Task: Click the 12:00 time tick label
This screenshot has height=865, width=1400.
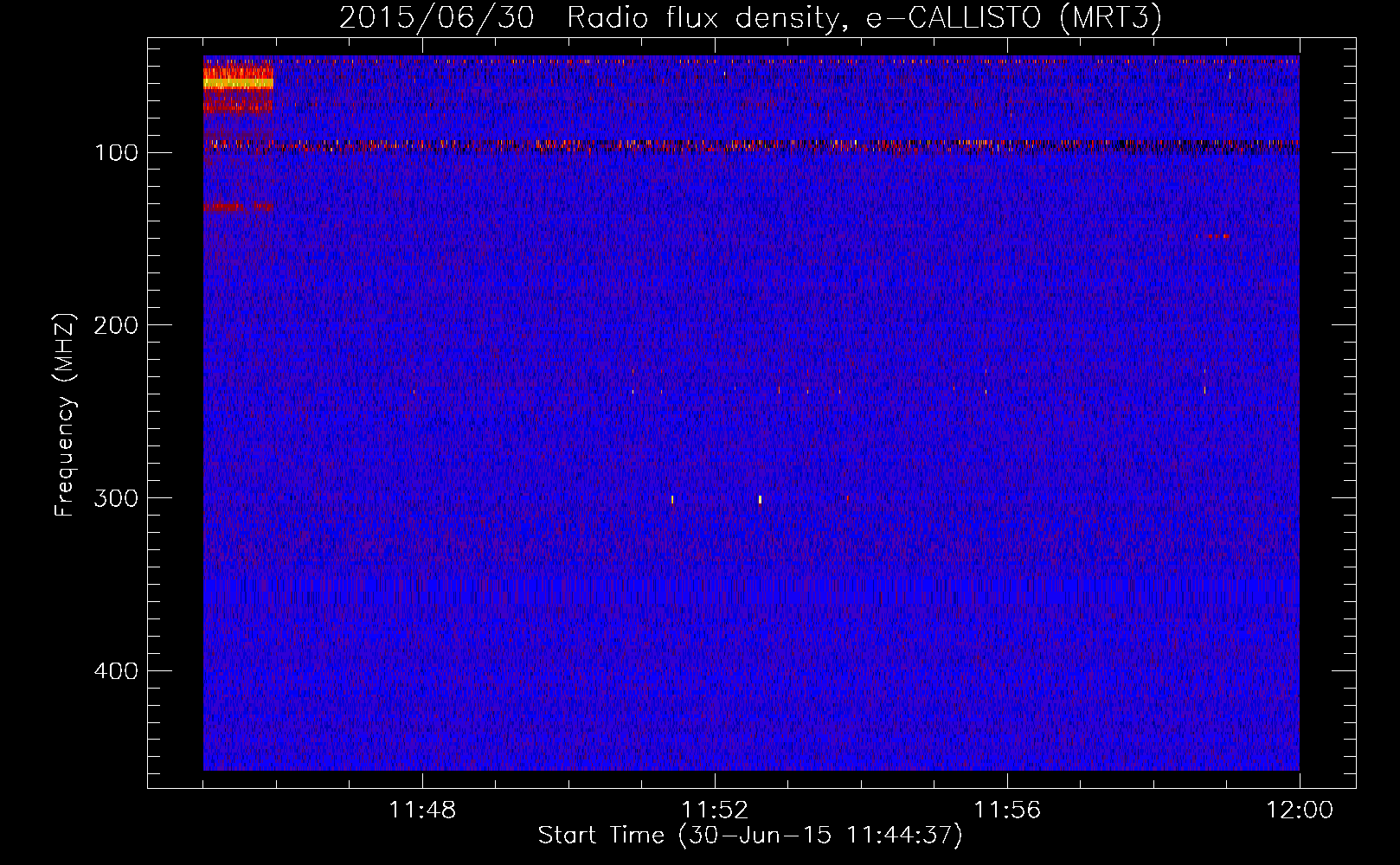Action: (x=1300, y=811)
